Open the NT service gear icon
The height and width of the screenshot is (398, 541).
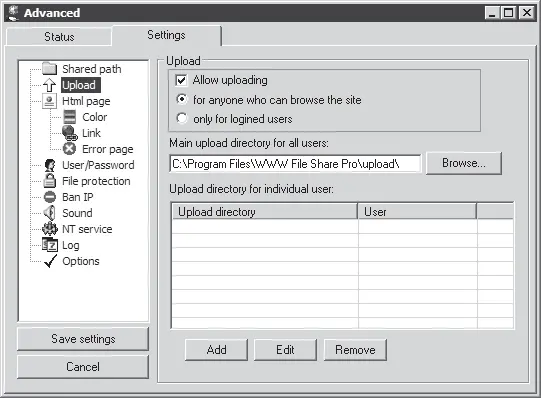coord(50,229)
